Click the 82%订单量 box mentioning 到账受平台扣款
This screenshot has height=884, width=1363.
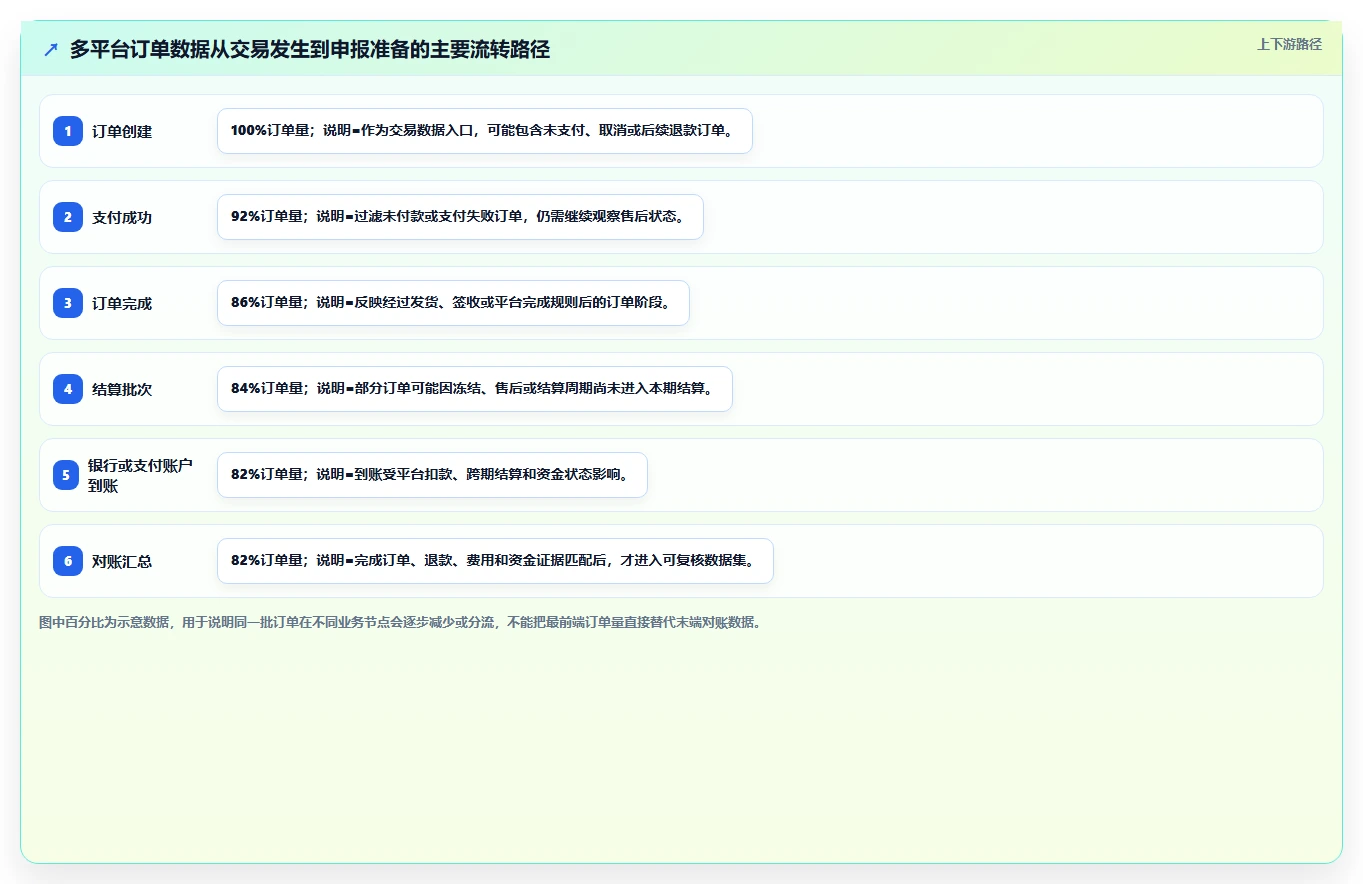(x=432, y=475)
